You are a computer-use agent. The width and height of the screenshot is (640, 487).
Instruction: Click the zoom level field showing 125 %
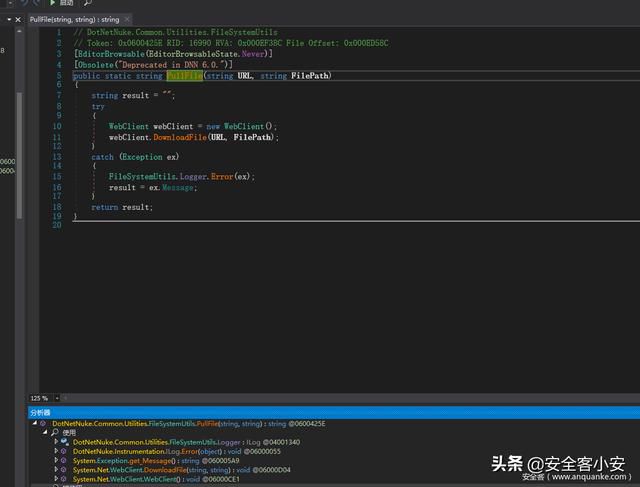41,398
